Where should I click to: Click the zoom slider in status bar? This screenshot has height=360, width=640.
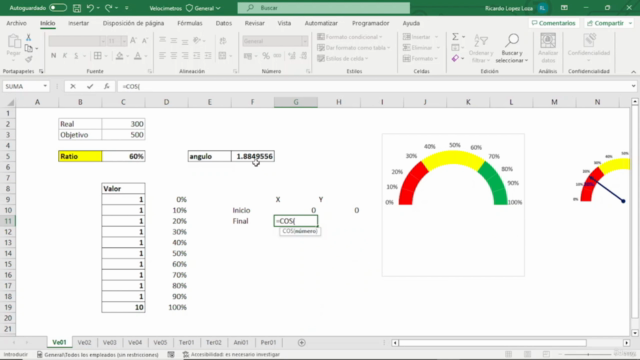point(588,354)
